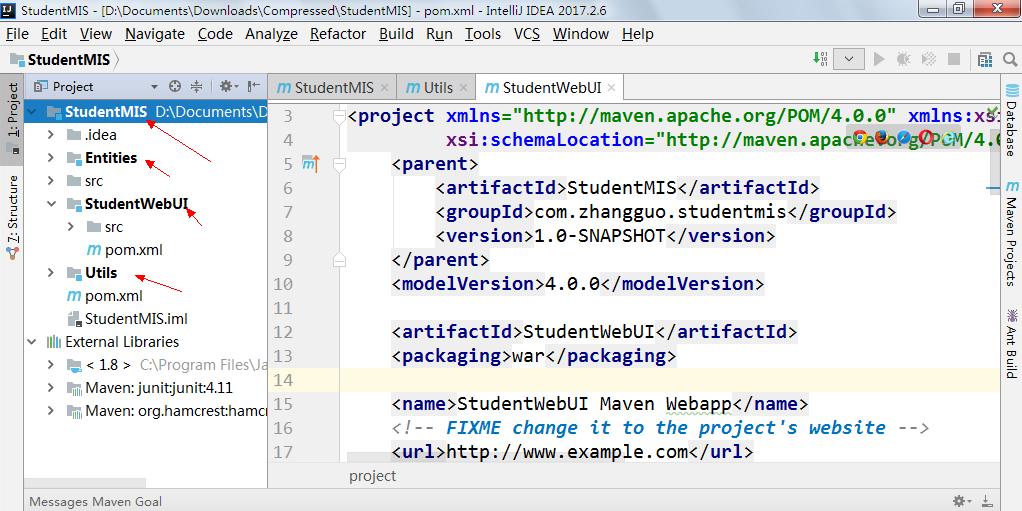Open pom.xml in Safari browser icon
Image resolution: width=1022 pixels, height=511 pixels.
click(x=904, y=137)
